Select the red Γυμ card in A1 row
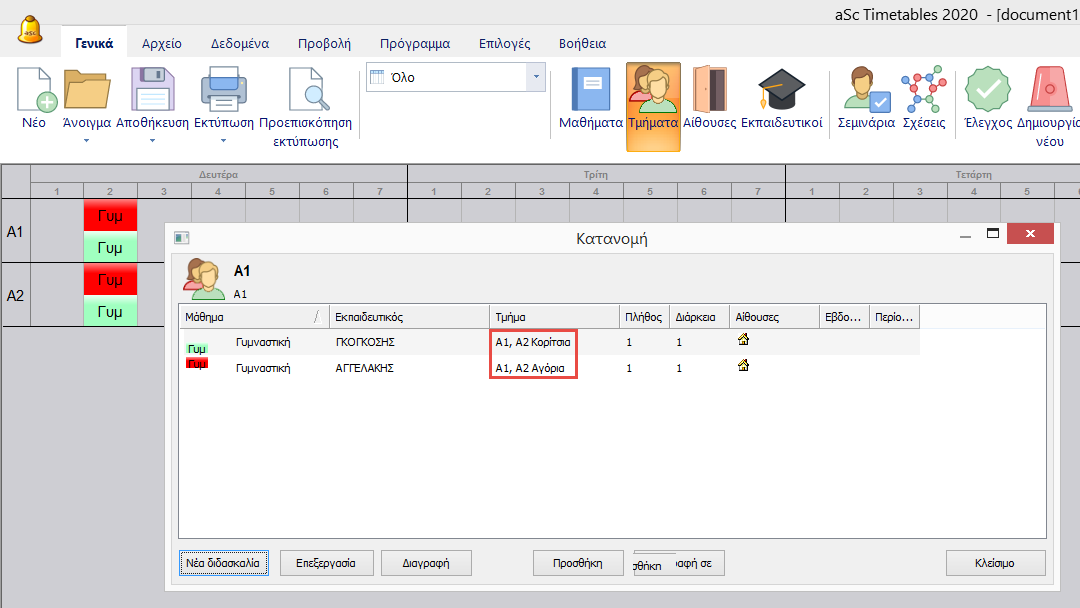The width and height of the screenshot is (1080, 608). (x=109, y=215)
